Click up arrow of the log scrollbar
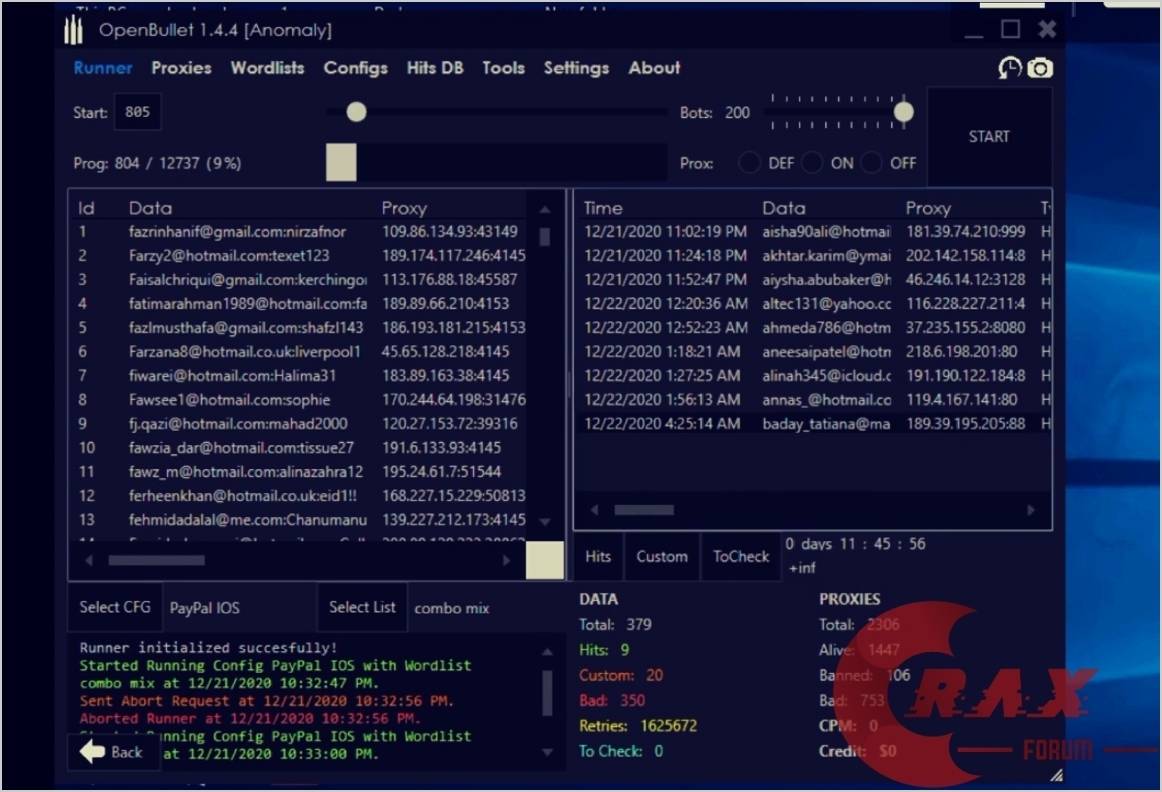 (547, 652)
